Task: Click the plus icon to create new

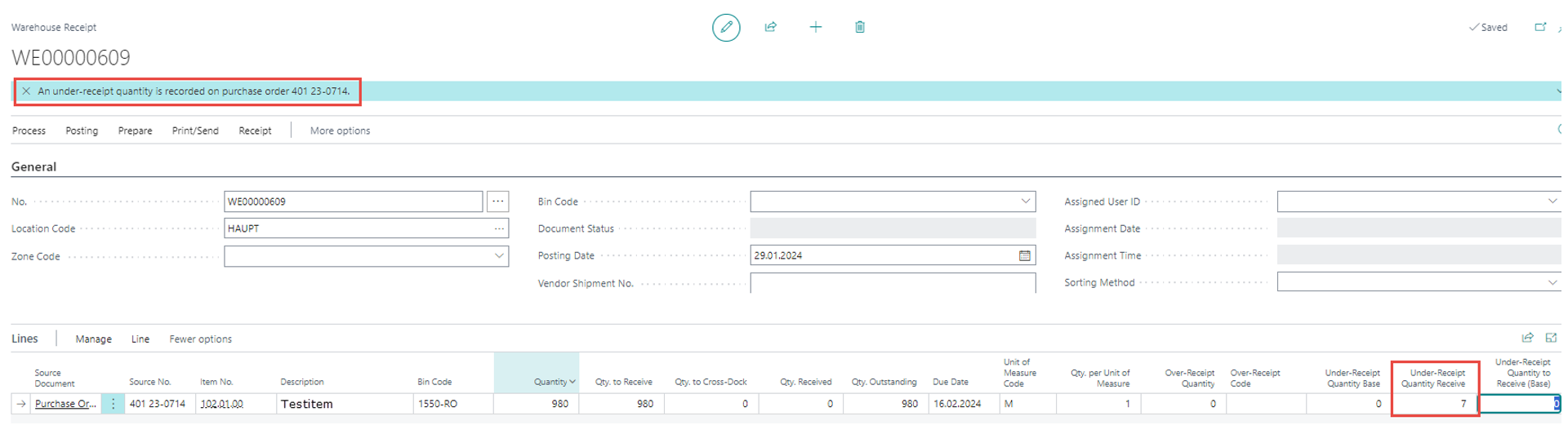Action: coord(815,28)
